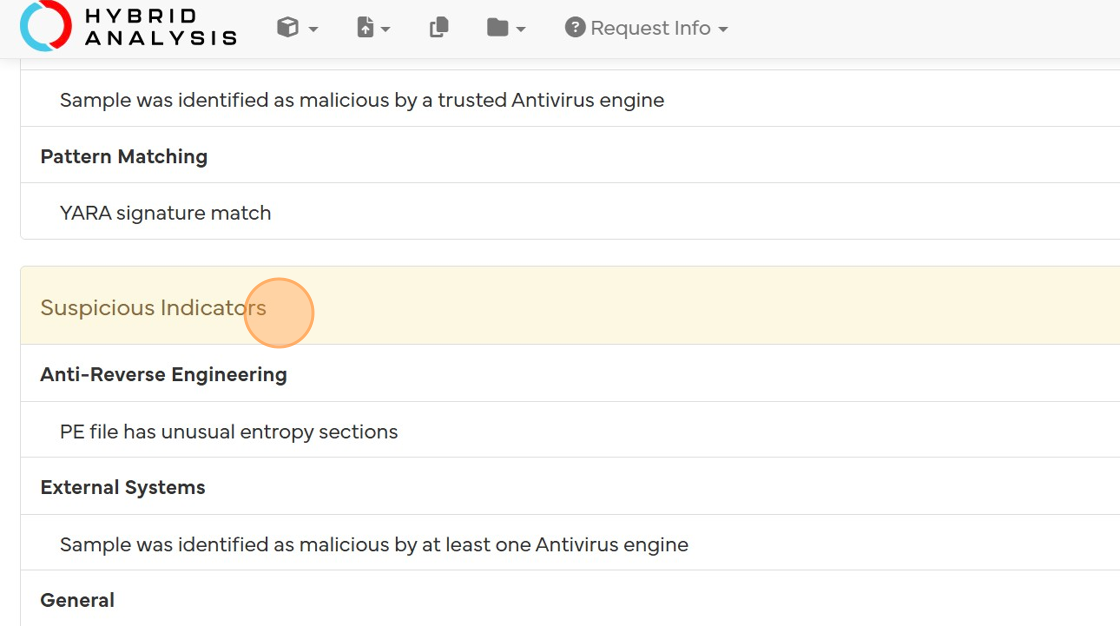Click the Anti-Reverse Engineering header
Screen dimensions: 1120x626
(x=163, y=374)
